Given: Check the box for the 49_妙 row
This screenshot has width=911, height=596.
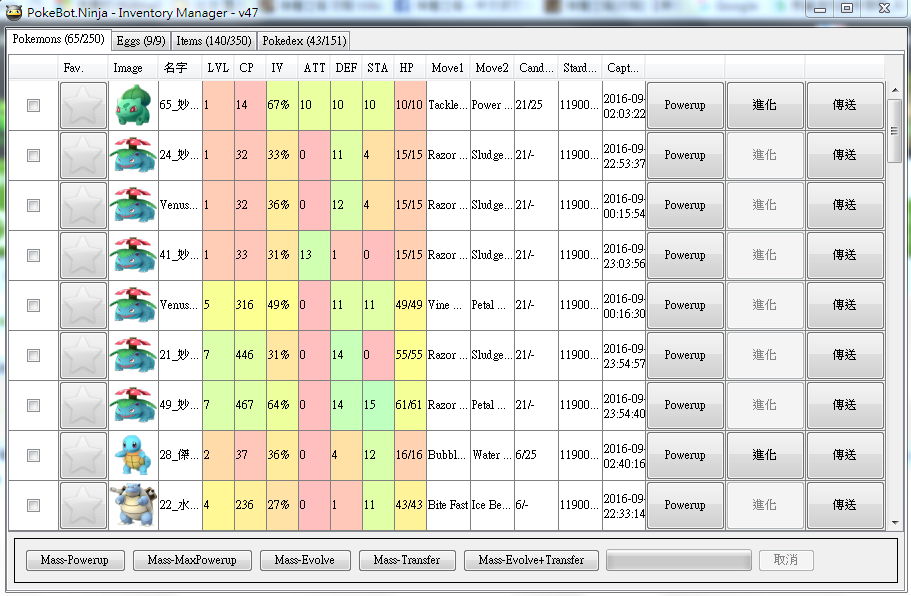Looking at the screenshot, I should pos(34,405).
